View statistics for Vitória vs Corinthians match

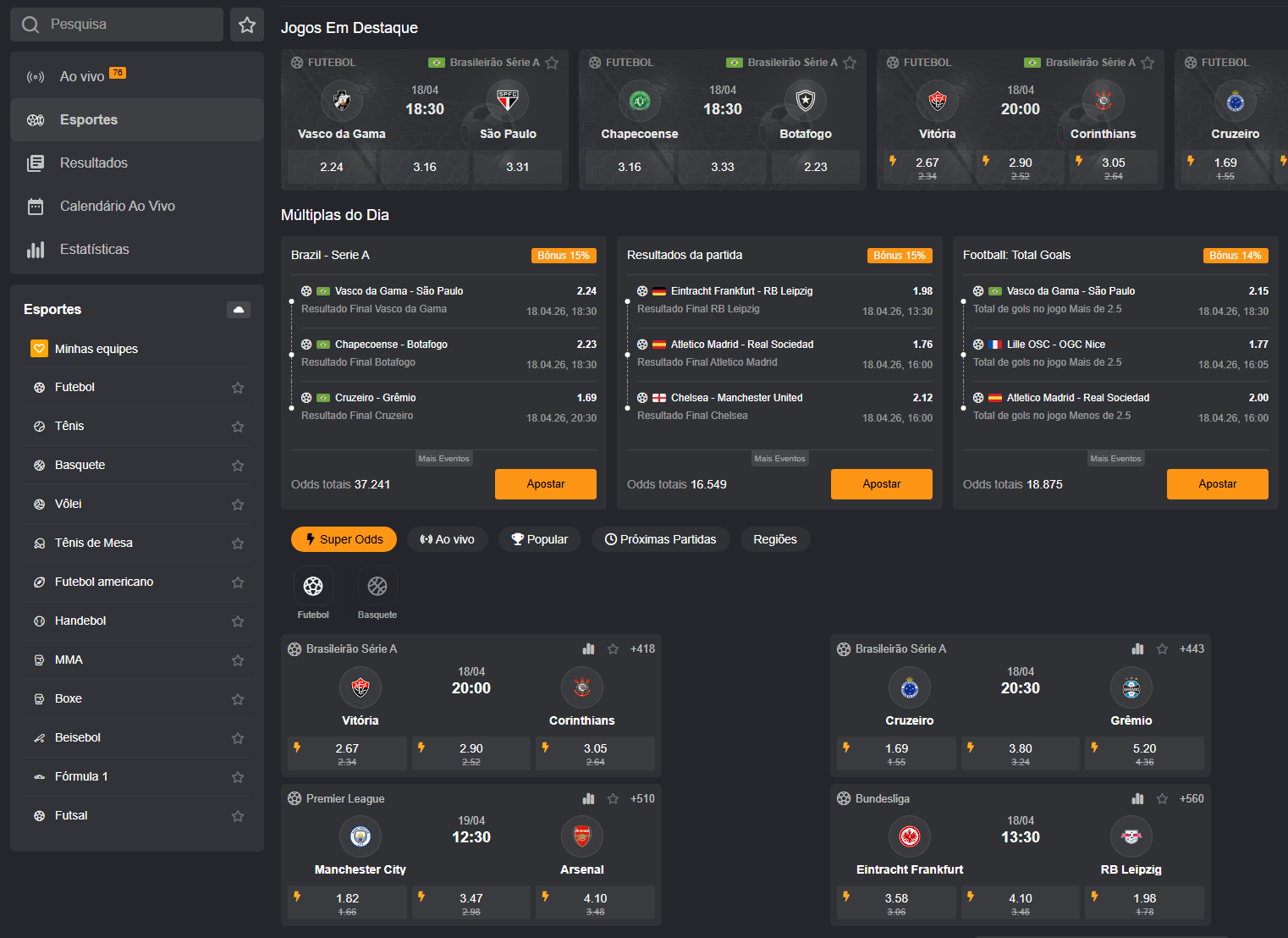(x=588, y=648)
